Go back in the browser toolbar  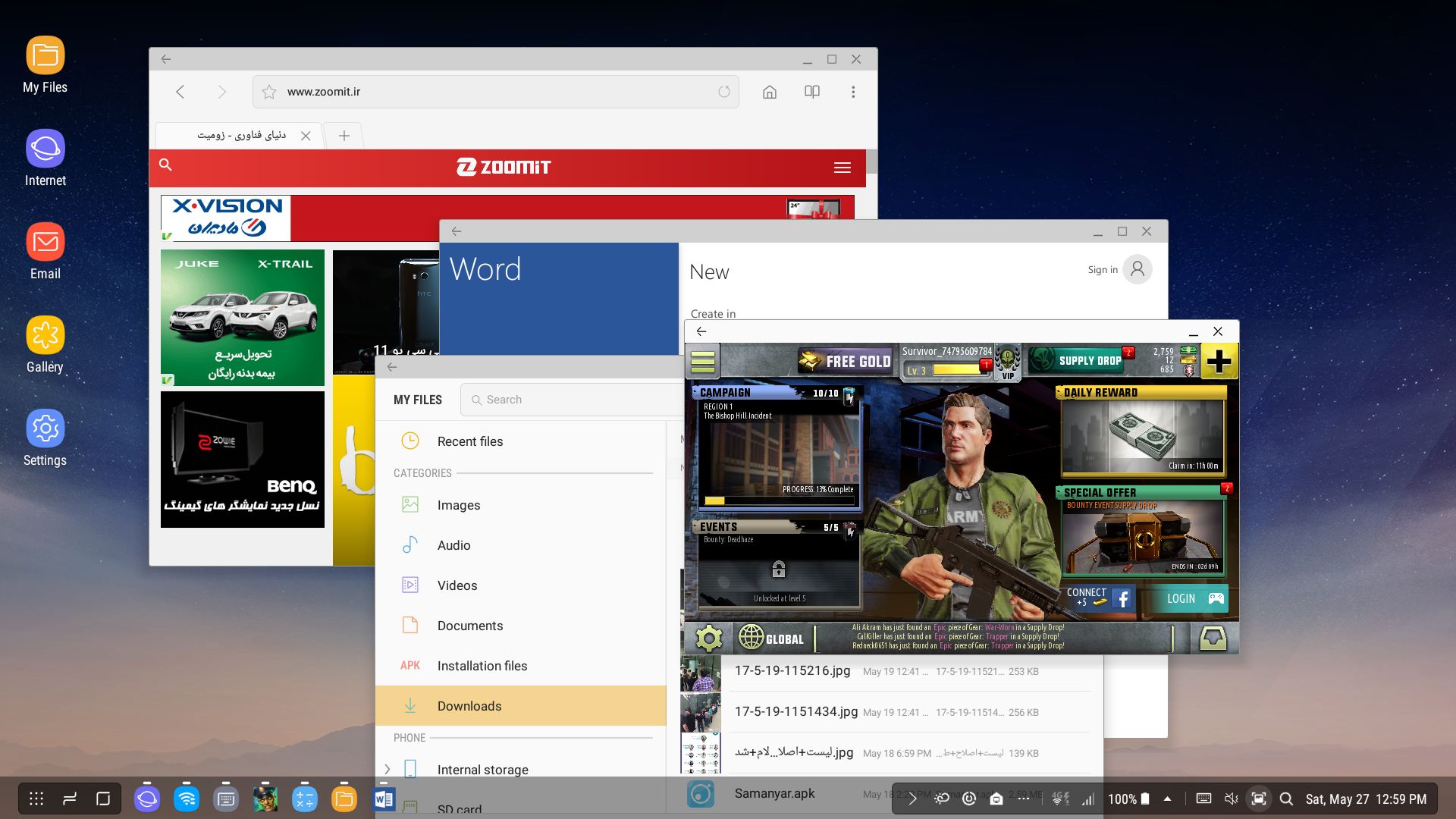(x=180, y=92)
